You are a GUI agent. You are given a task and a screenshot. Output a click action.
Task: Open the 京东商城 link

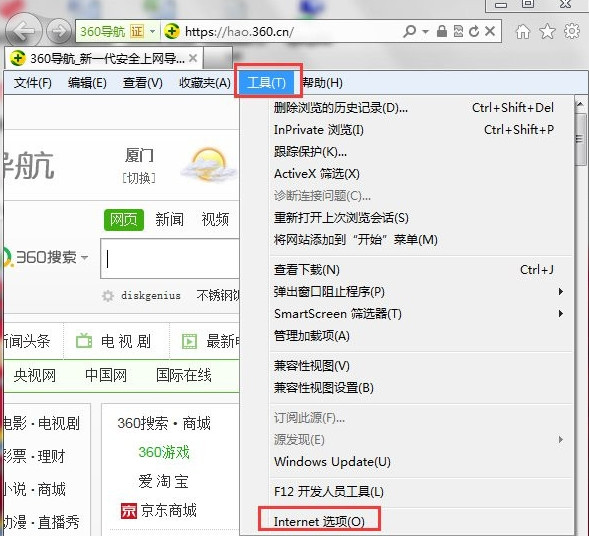pyautogui.click(x=159, y=511)
